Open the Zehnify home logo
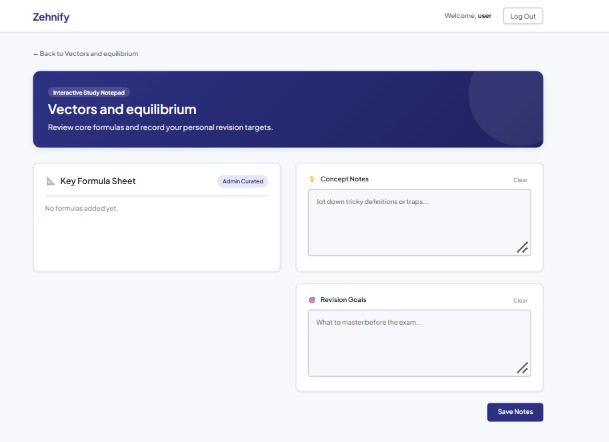This screenshot has height=442, width=609. pos(51,17)
